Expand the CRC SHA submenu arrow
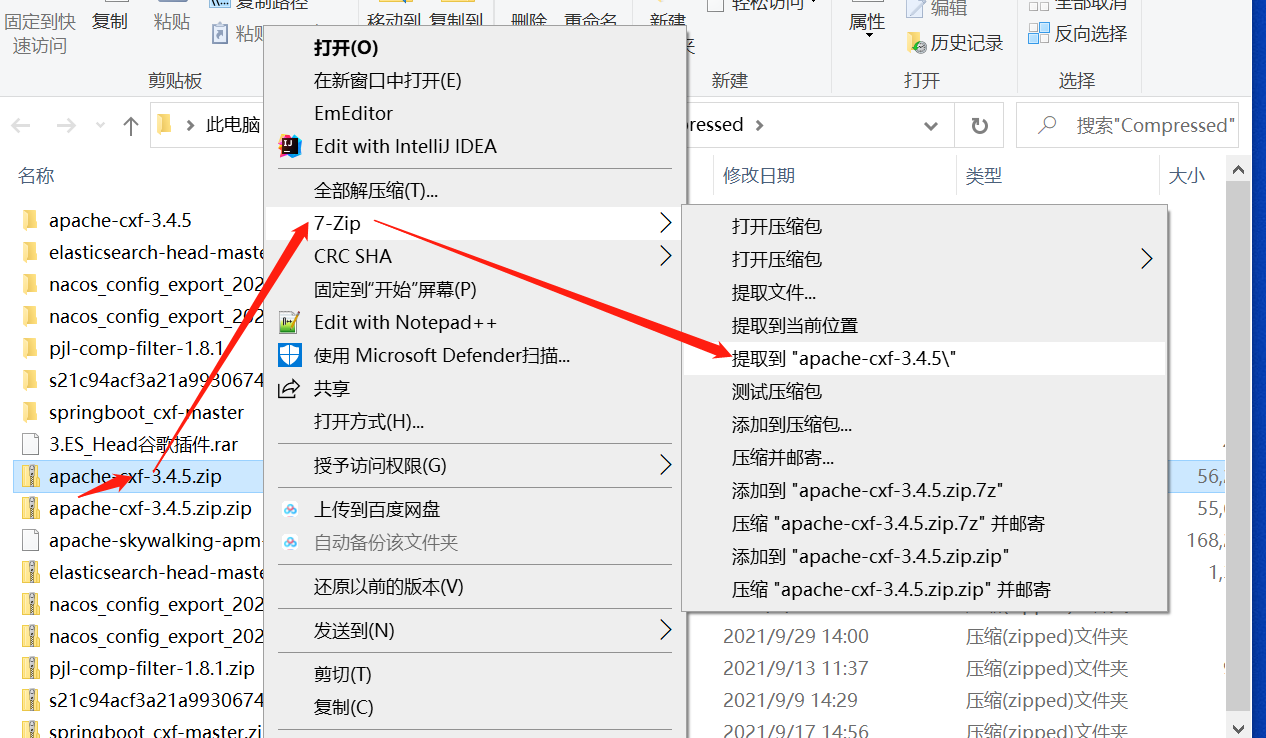 [666, 256]
